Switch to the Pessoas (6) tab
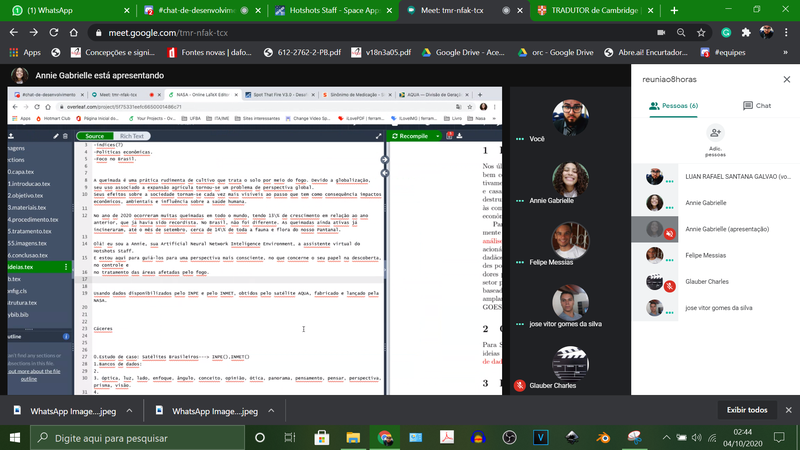 tap(673, 106)
